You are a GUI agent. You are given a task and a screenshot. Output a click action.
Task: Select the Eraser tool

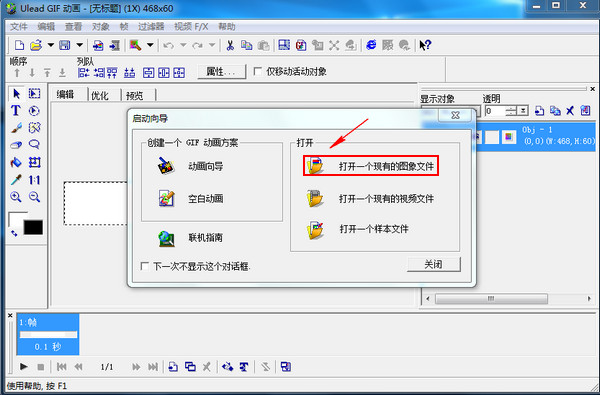16,145
